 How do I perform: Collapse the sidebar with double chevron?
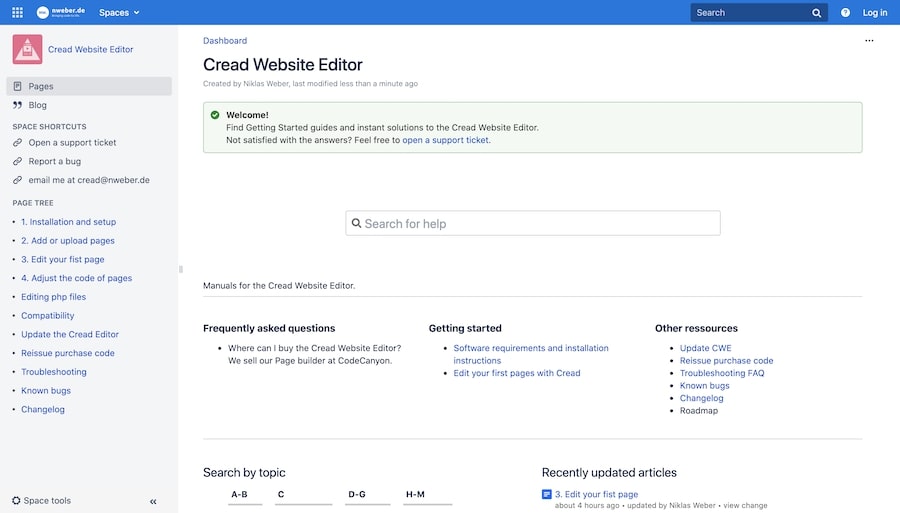(x=153, y=502)
